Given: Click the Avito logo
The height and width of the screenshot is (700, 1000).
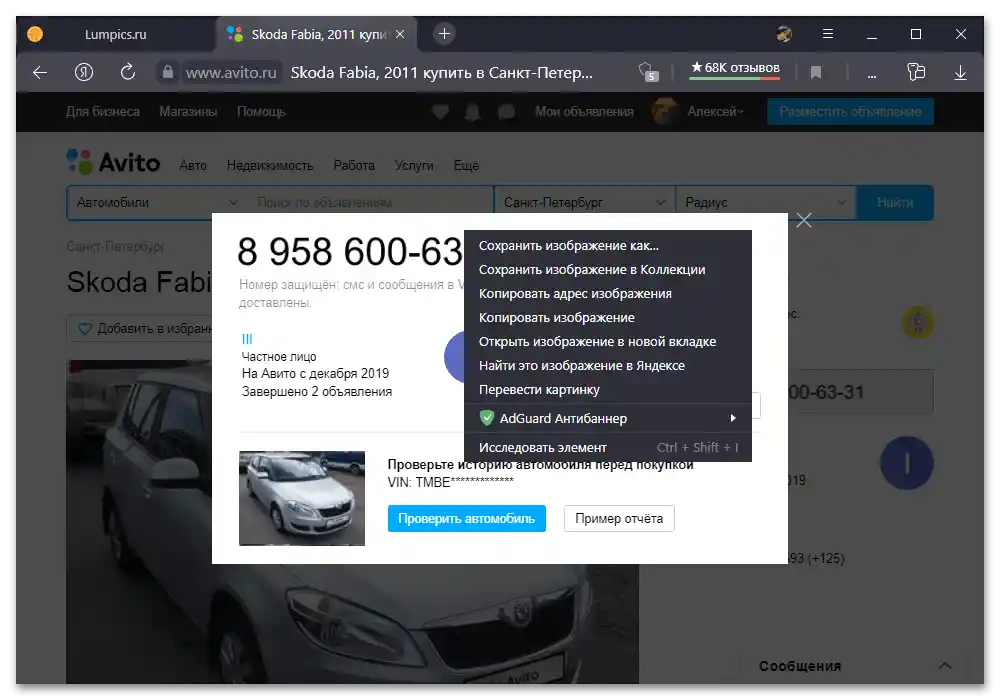Looking at the screenshot, I should (114, 163).
